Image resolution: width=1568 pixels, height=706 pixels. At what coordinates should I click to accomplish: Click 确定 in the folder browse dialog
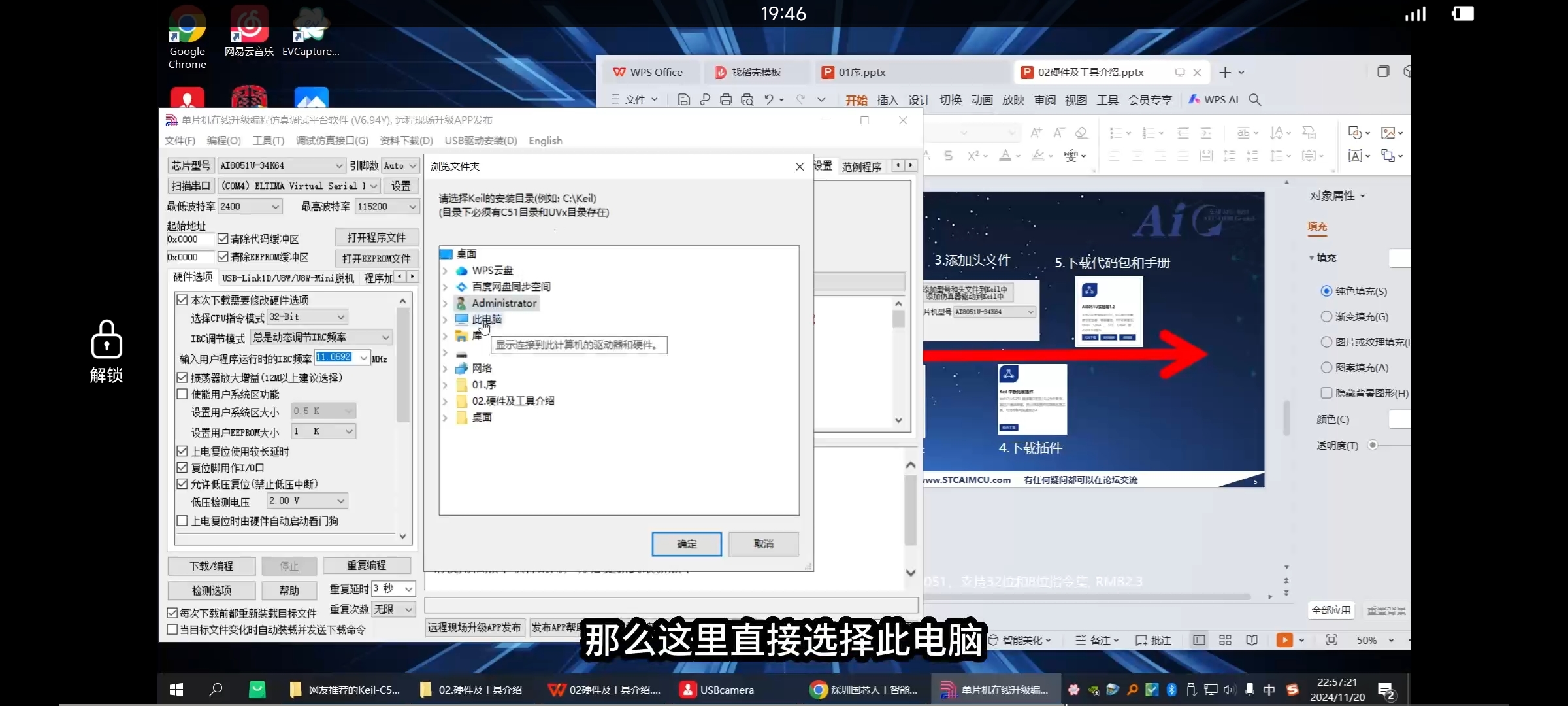tap(687, 544)
